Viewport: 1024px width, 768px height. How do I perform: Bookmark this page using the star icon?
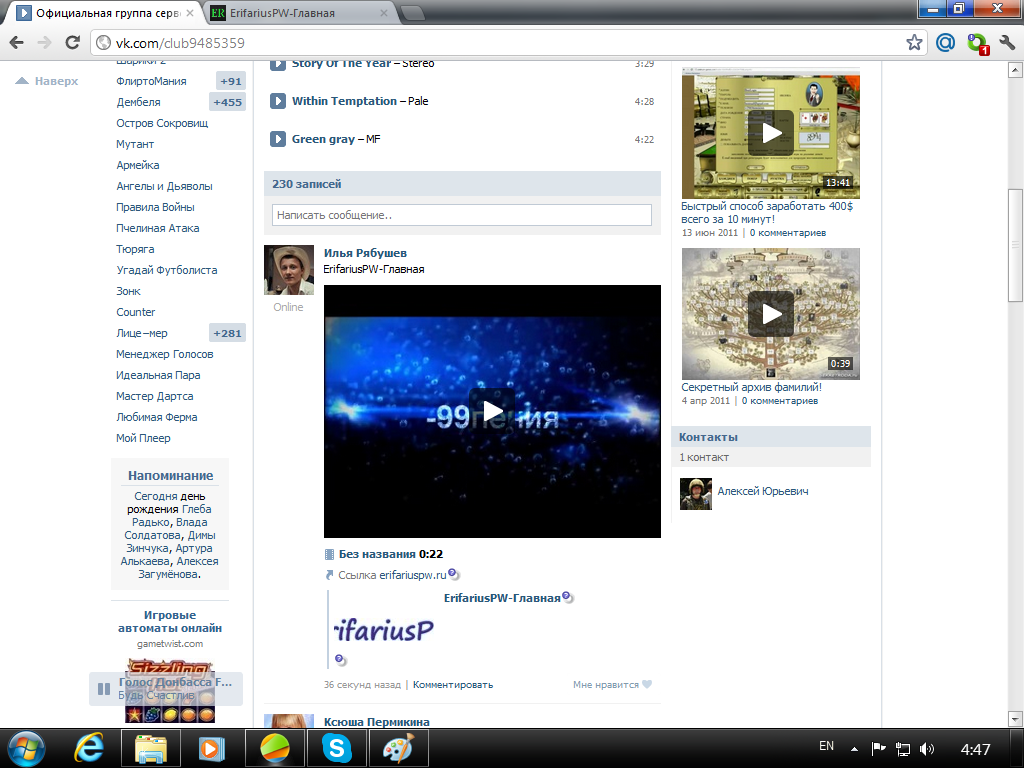coord(914,42)
